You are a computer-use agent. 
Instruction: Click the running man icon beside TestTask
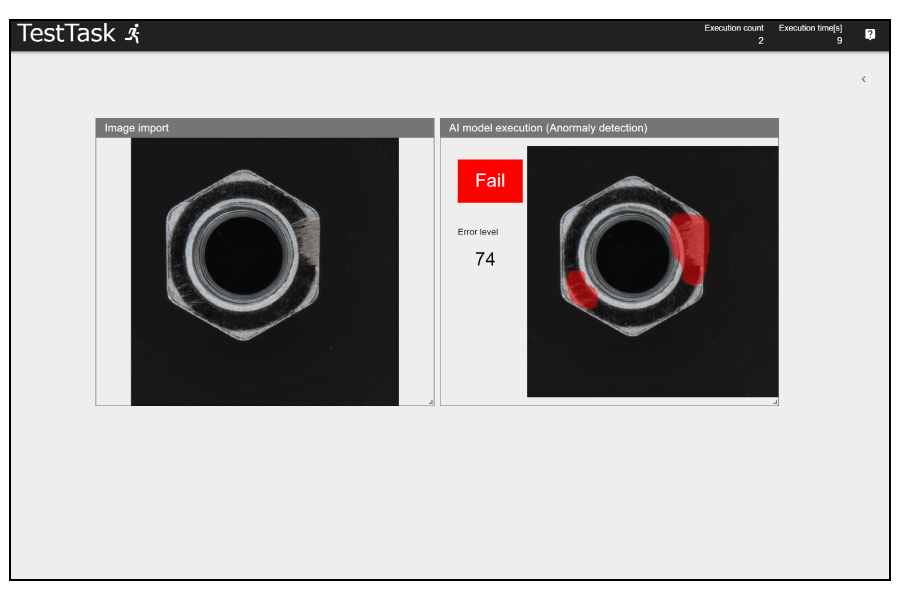click(132, 34)
